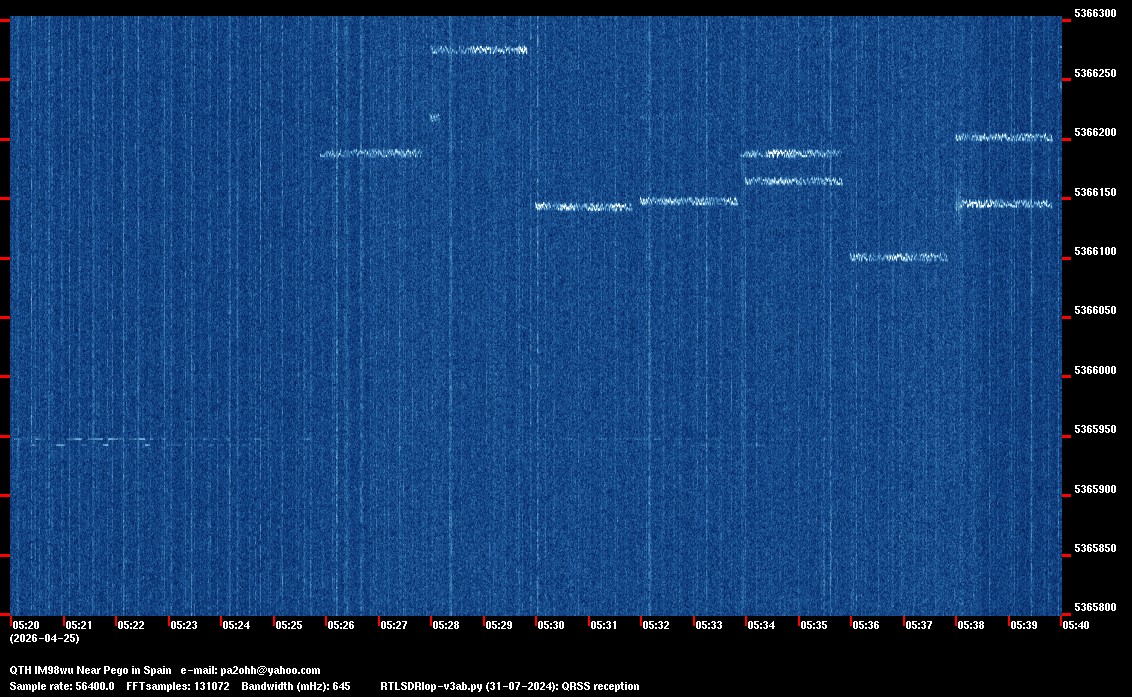The width and height of the screenshot is (1132, 697).
Task: Select the 05:25 time tick label
Action: click(288, 625)
